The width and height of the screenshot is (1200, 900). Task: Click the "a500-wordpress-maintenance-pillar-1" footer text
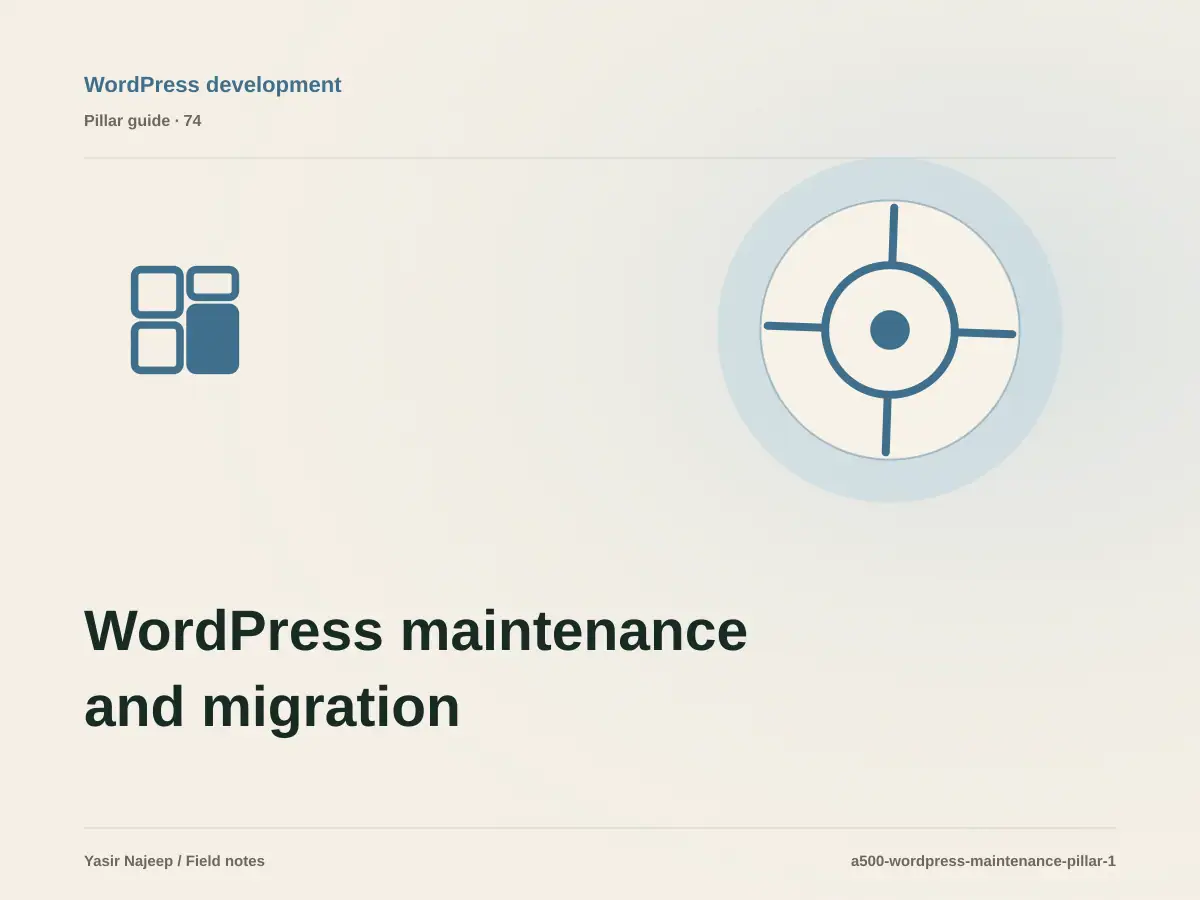983,861
